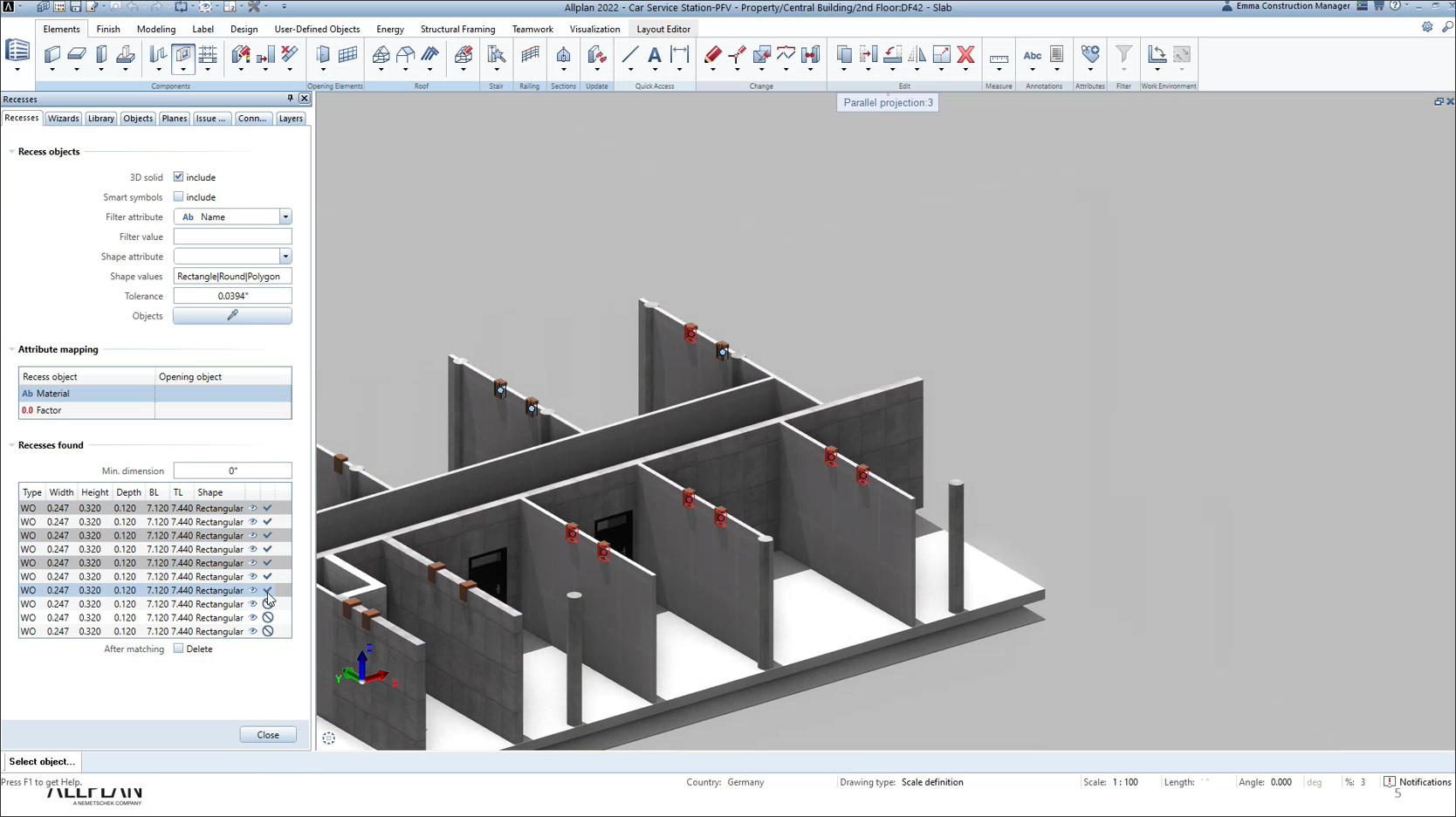Toggle the checkmark of first recess row
The width and height of the screenshot is (1456, 817).
[268, 508]
